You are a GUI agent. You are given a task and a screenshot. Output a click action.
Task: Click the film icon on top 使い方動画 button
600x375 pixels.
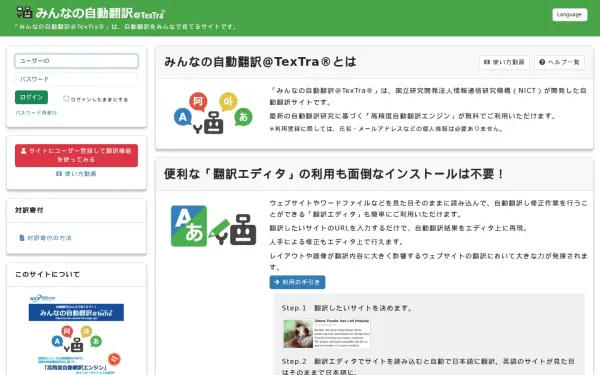tap(487, 62)
